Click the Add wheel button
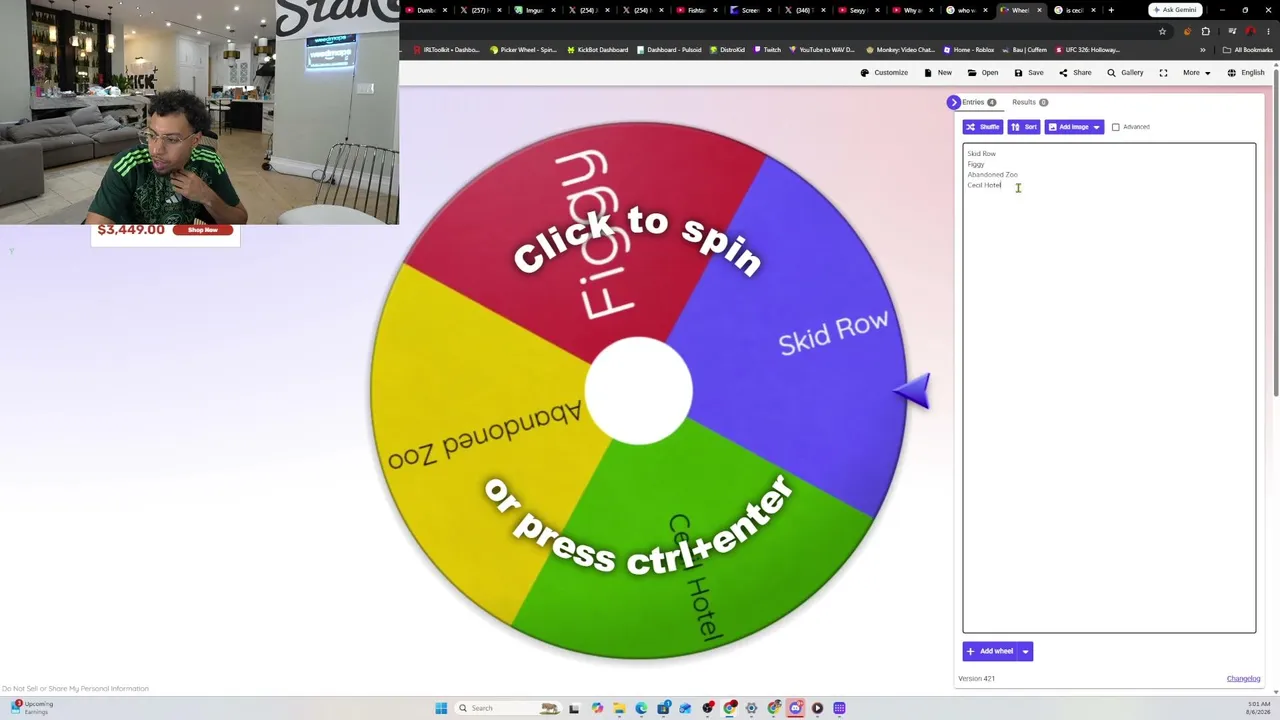The image size is (1280, 720). [x=990, y=651]
